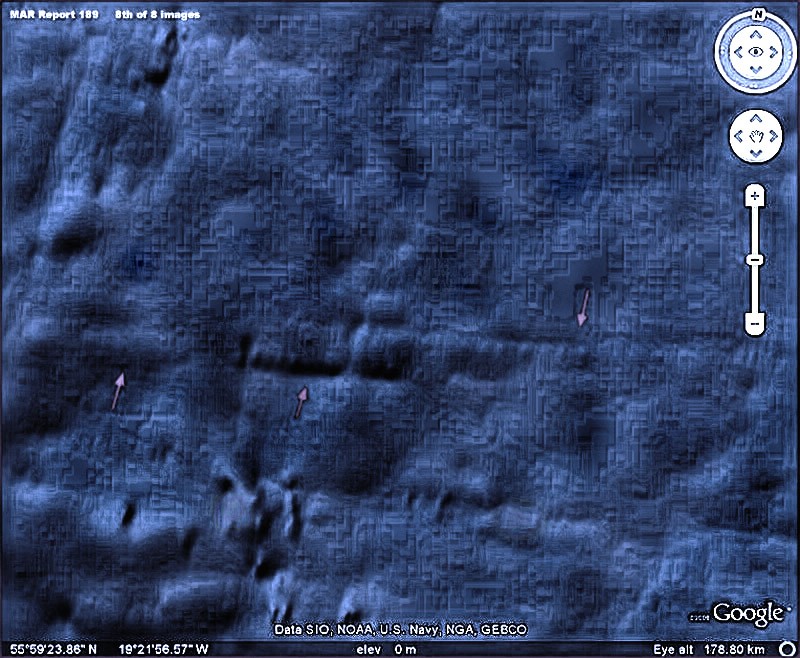Pan map right with move joystick arrow
Screen dimensions: 800x658
pyautogui.click(x=773, y=133)
